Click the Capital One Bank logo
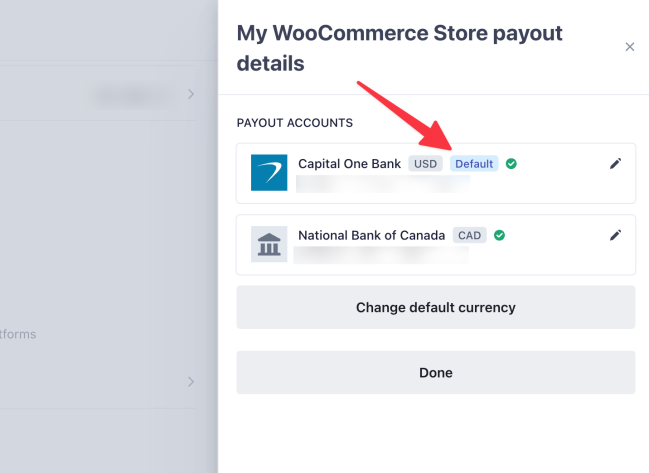 (269, 173)
